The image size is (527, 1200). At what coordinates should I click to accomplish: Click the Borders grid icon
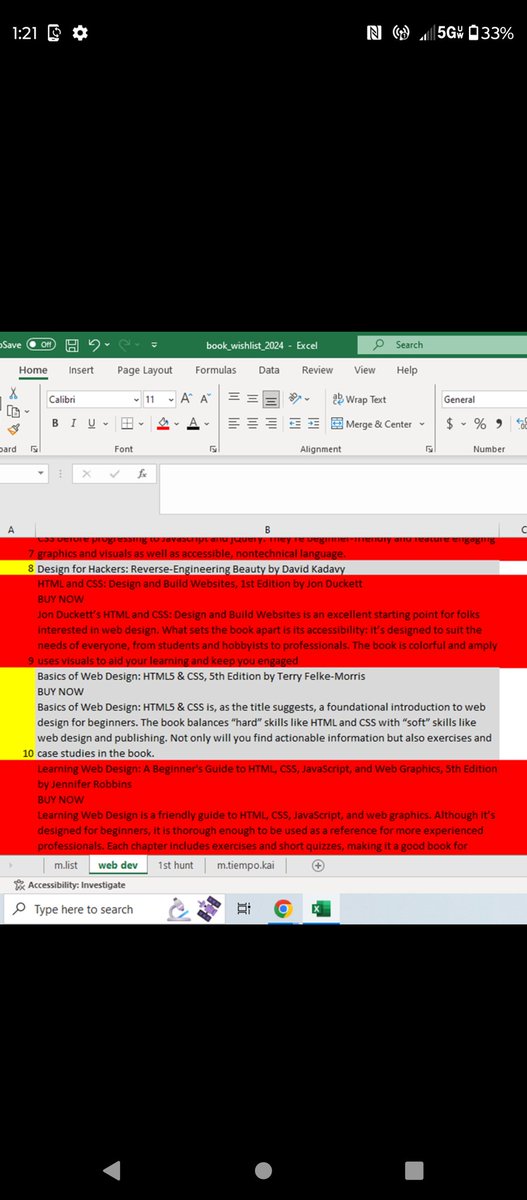pos(127,424)
